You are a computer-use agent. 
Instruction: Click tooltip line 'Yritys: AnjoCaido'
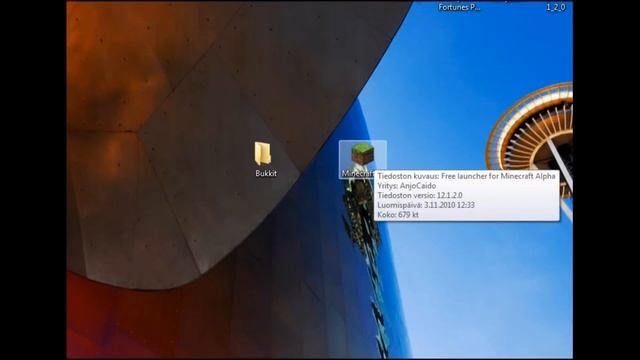pyautogui.click(x=407, y=186)
